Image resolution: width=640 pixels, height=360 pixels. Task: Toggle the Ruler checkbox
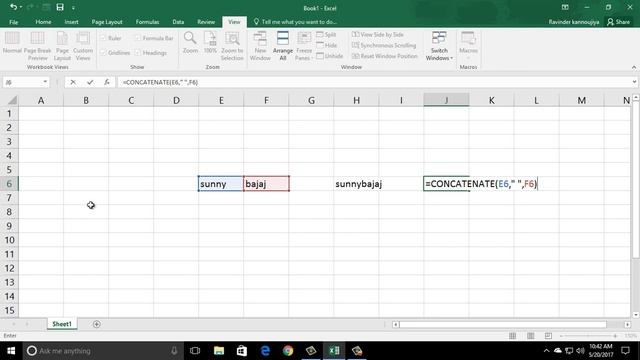click(x=103, y=38)
